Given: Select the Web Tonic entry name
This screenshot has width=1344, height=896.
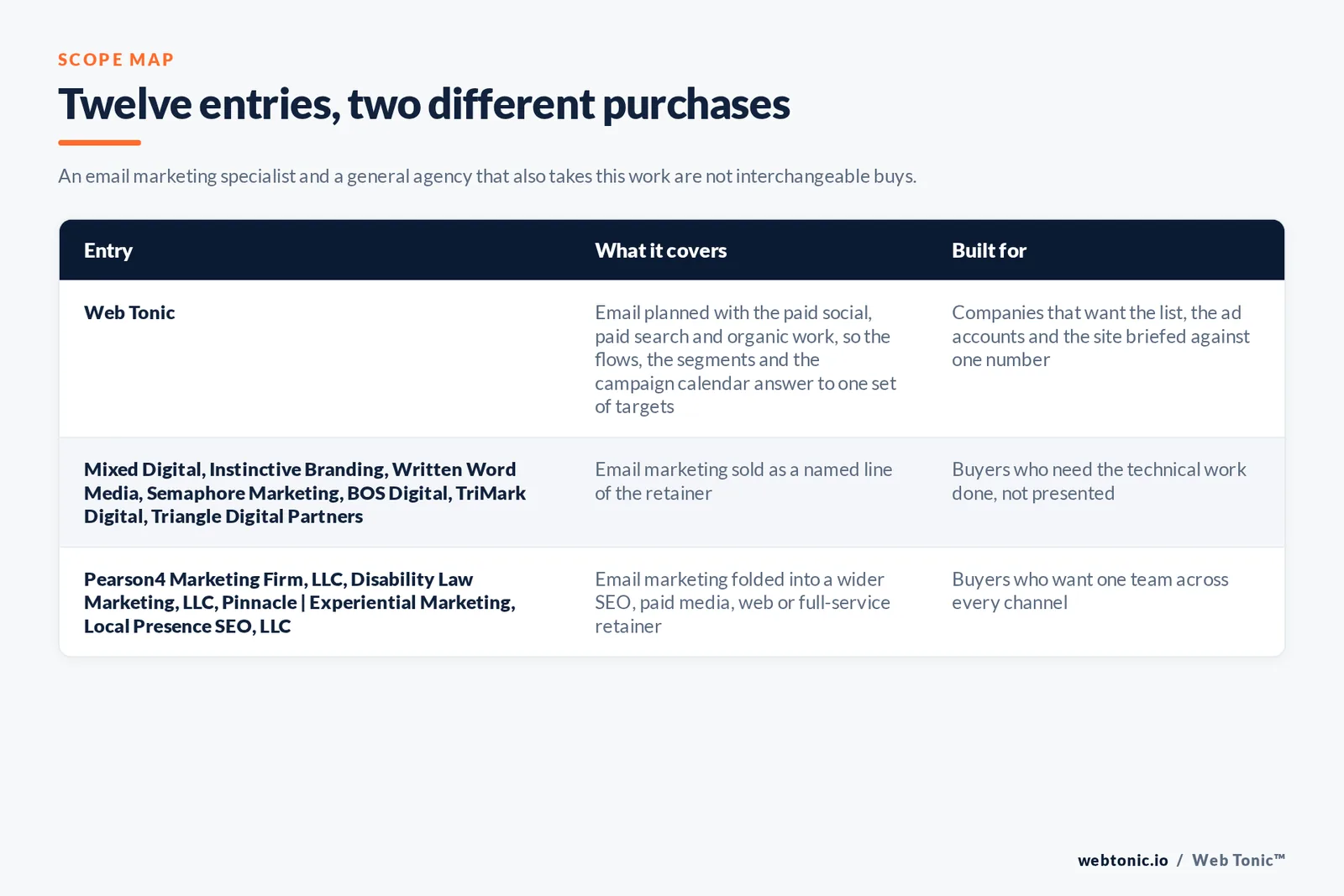Looking at the screenshot, I should [x=129, y=312].
